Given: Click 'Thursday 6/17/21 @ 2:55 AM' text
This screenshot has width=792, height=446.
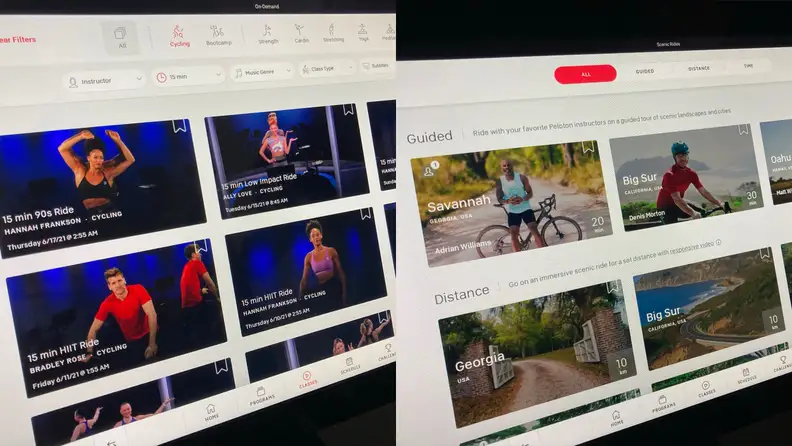Looking at the screenshot, I should (x=52, y=239).
